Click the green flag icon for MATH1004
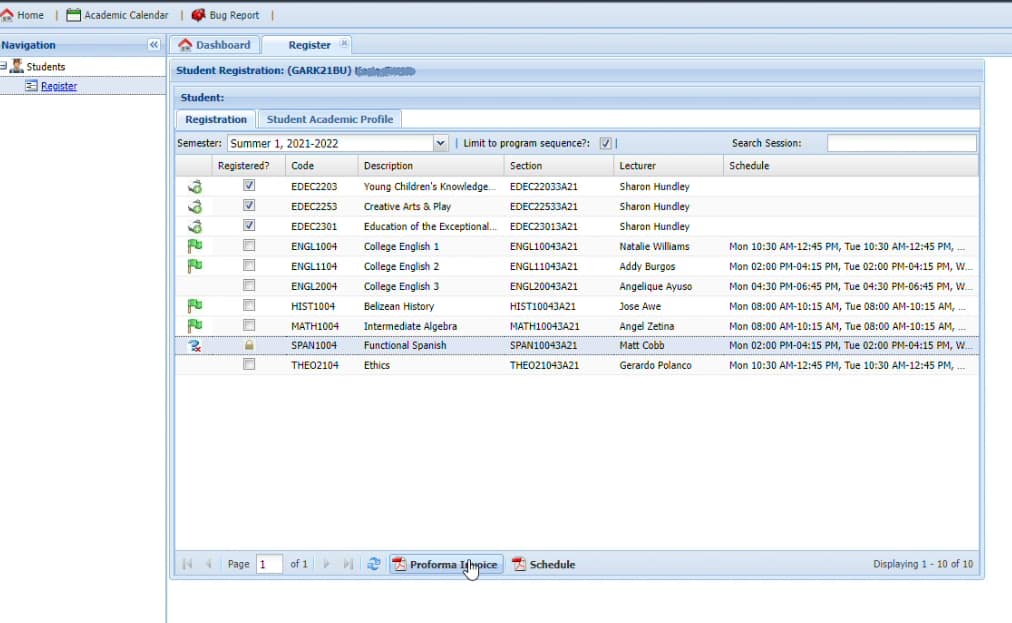The width and height of the screenshot is (1012, 623). tap(195, 326)
